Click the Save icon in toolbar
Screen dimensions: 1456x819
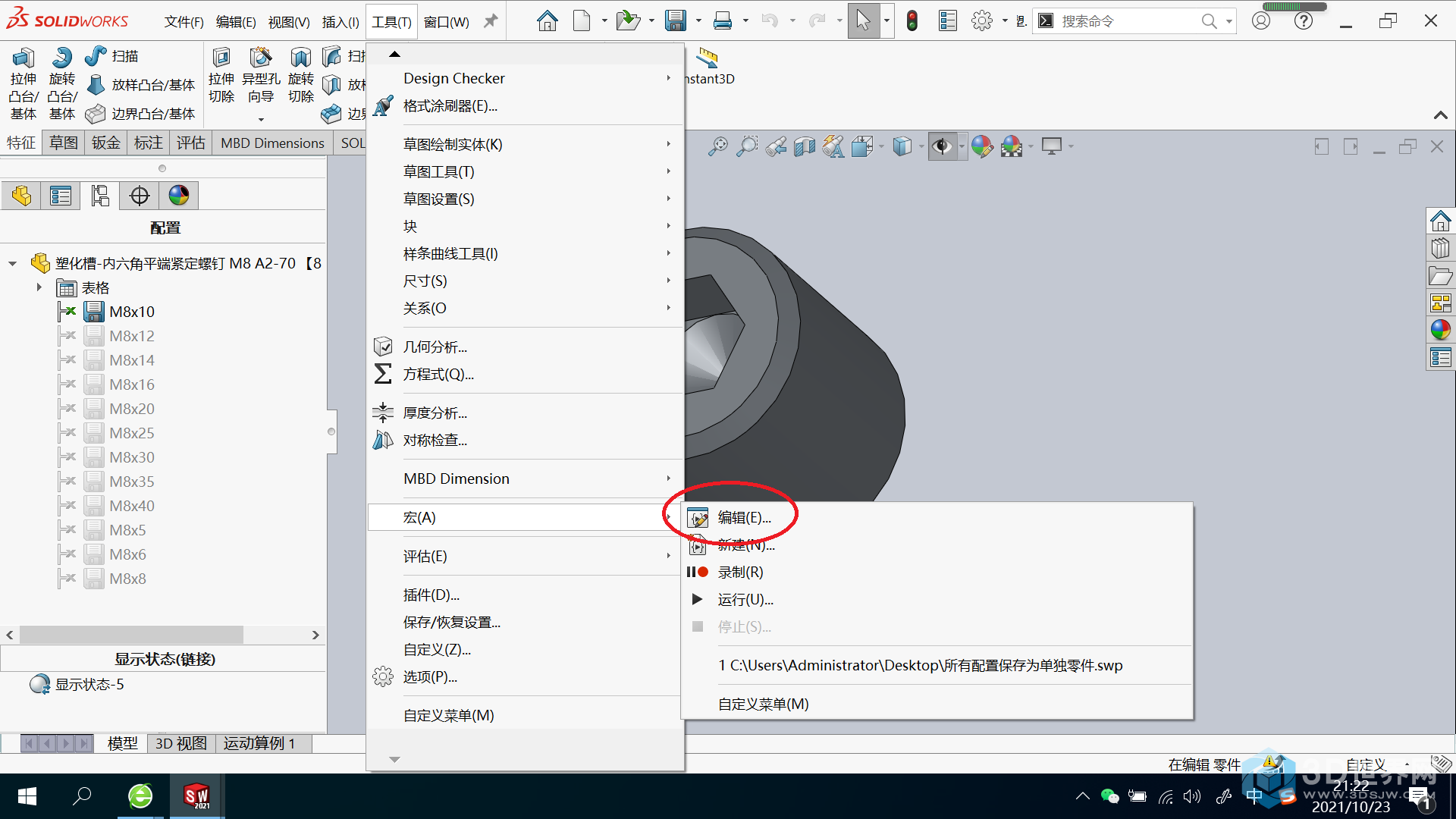675,20
